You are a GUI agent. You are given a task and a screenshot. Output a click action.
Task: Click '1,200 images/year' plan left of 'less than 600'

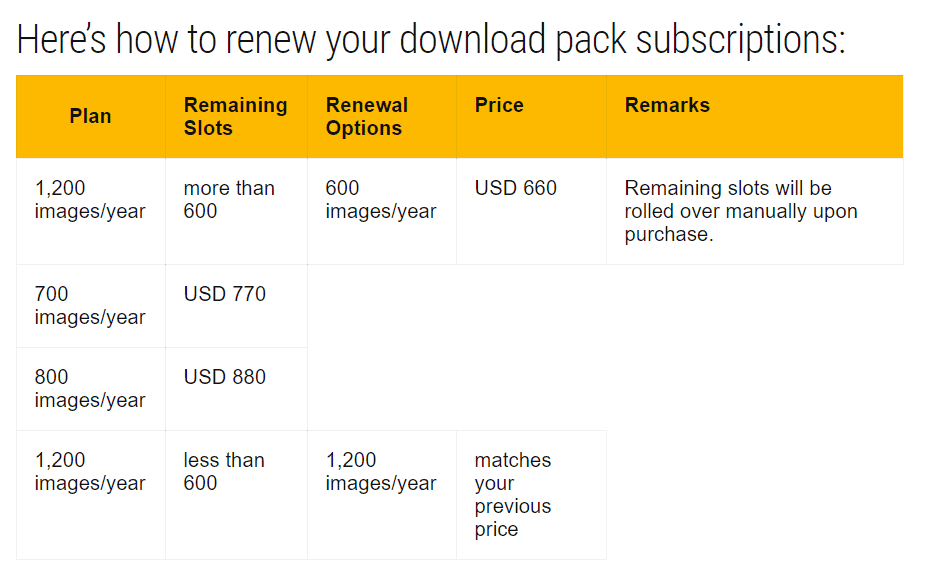pyautogui.click(x=90, y=471)
